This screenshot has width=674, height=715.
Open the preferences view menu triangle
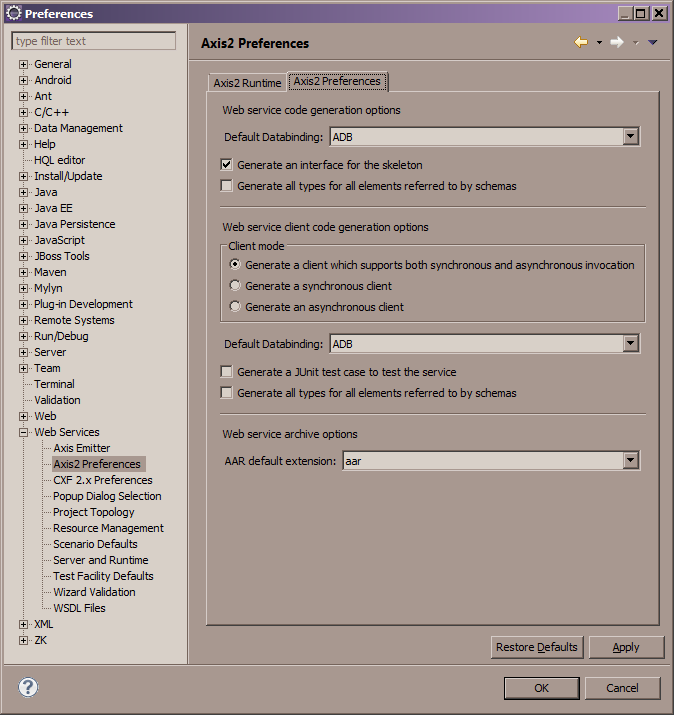[x=653, y=42]
